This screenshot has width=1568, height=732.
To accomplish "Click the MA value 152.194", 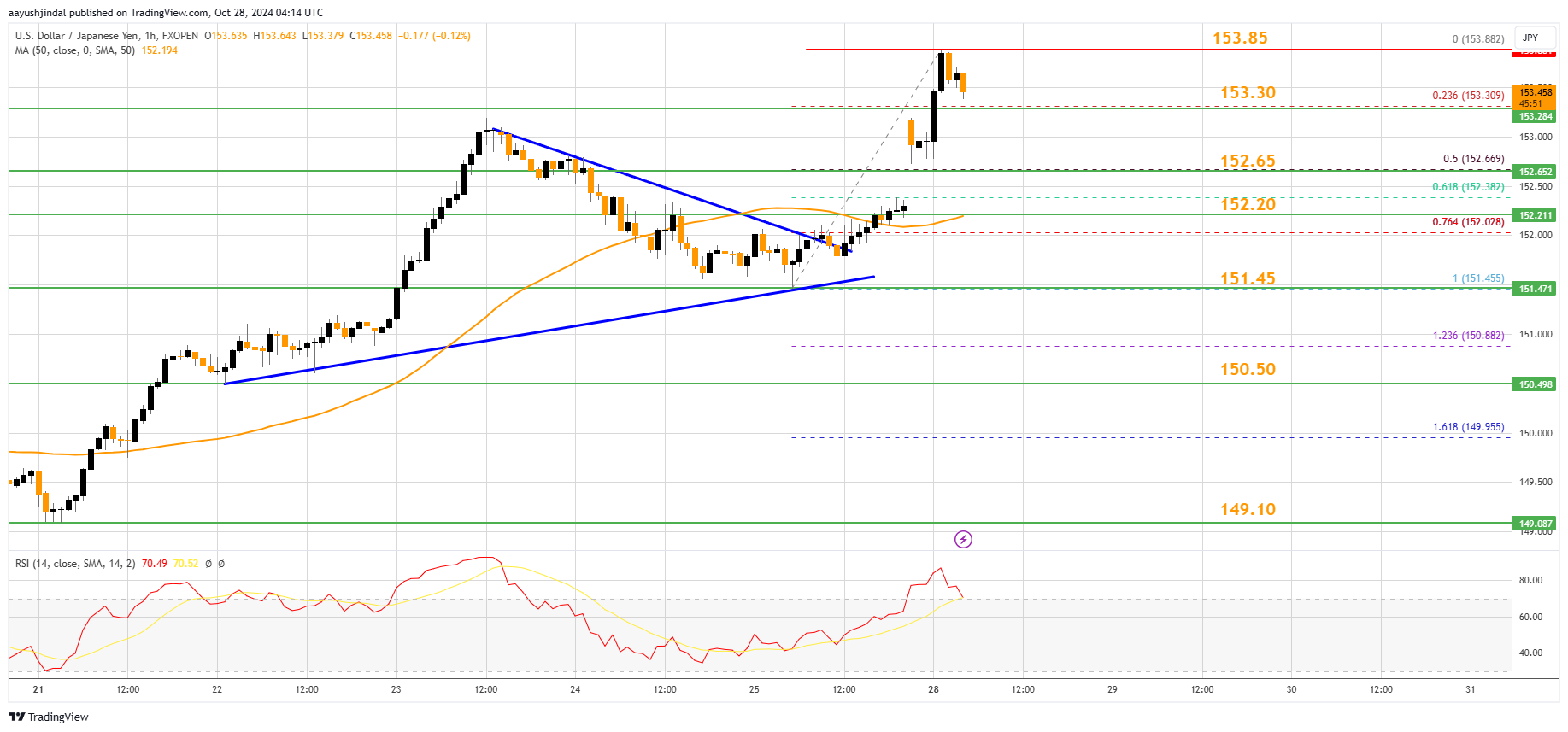I will [160, 50].
